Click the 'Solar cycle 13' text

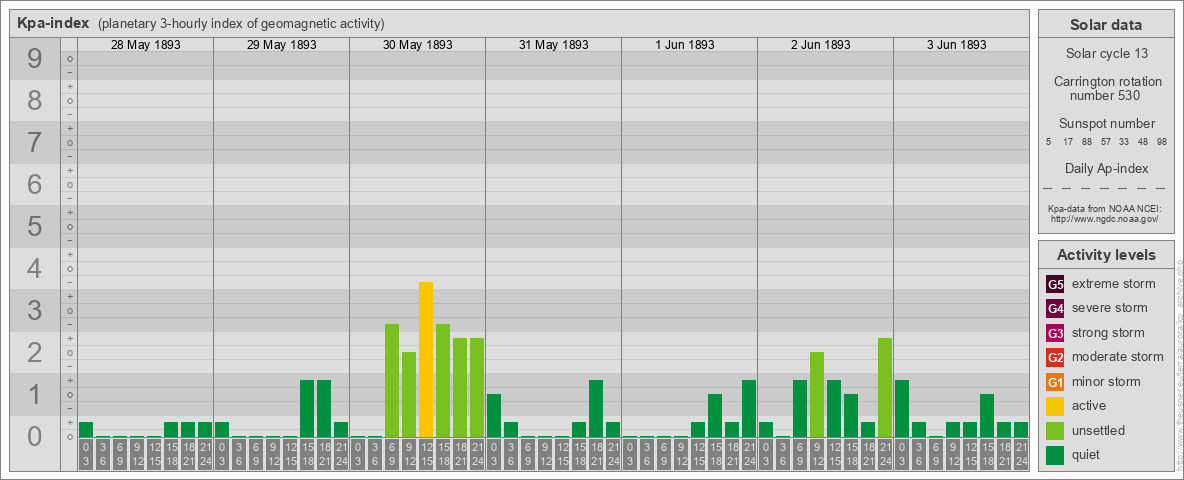1106,54
